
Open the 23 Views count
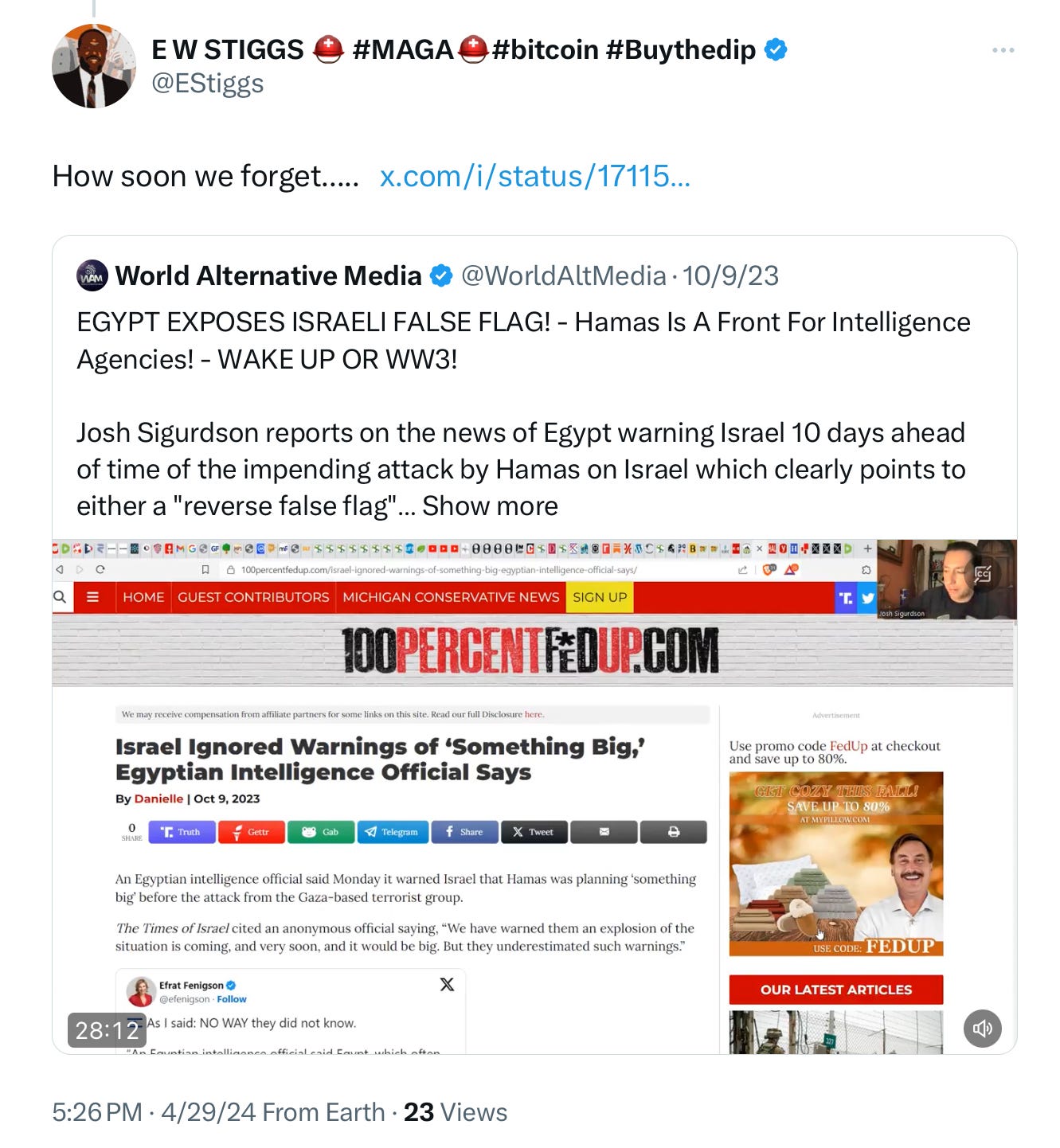tap(455, 1112)
